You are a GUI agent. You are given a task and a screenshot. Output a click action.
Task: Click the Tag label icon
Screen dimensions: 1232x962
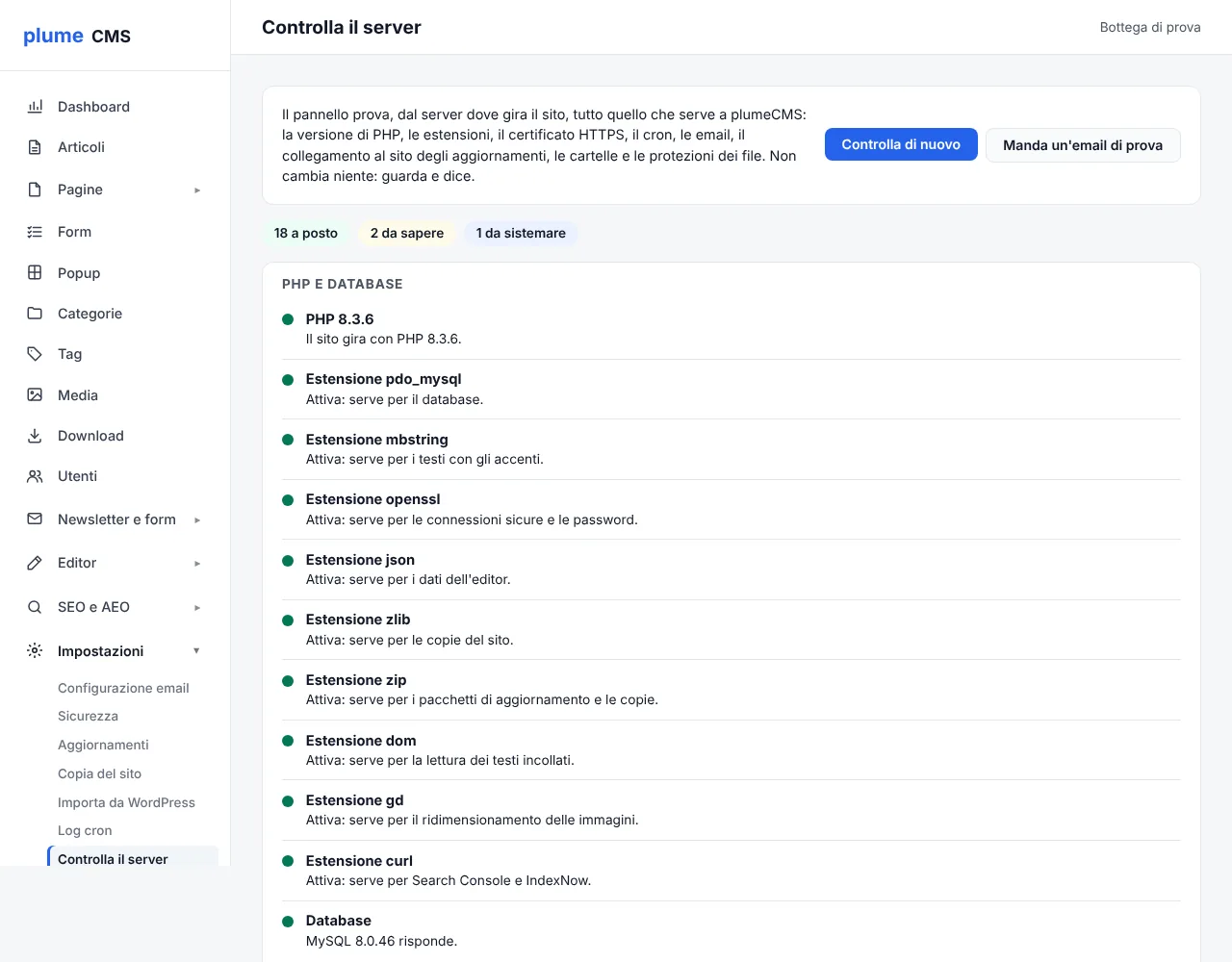(x=35, y=354)
